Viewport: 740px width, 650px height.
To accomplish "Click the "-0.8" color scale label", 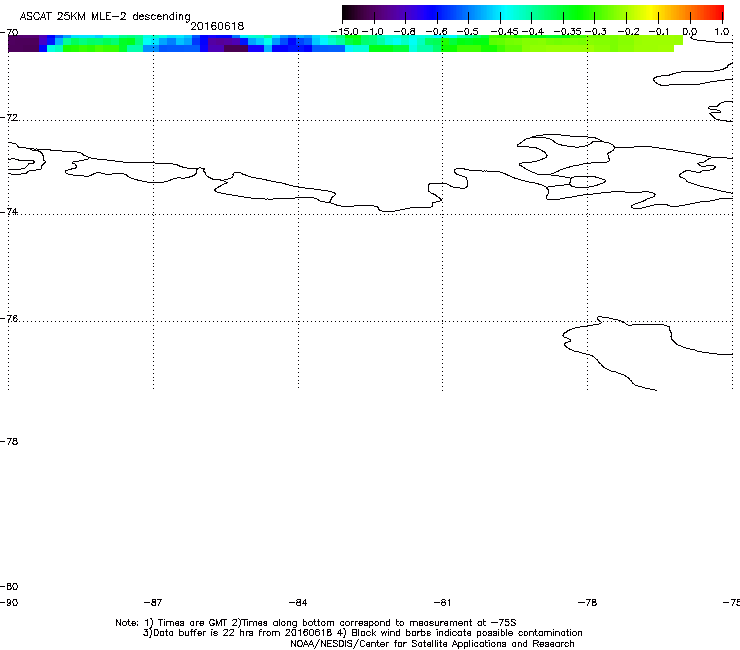I will point(404,32).
